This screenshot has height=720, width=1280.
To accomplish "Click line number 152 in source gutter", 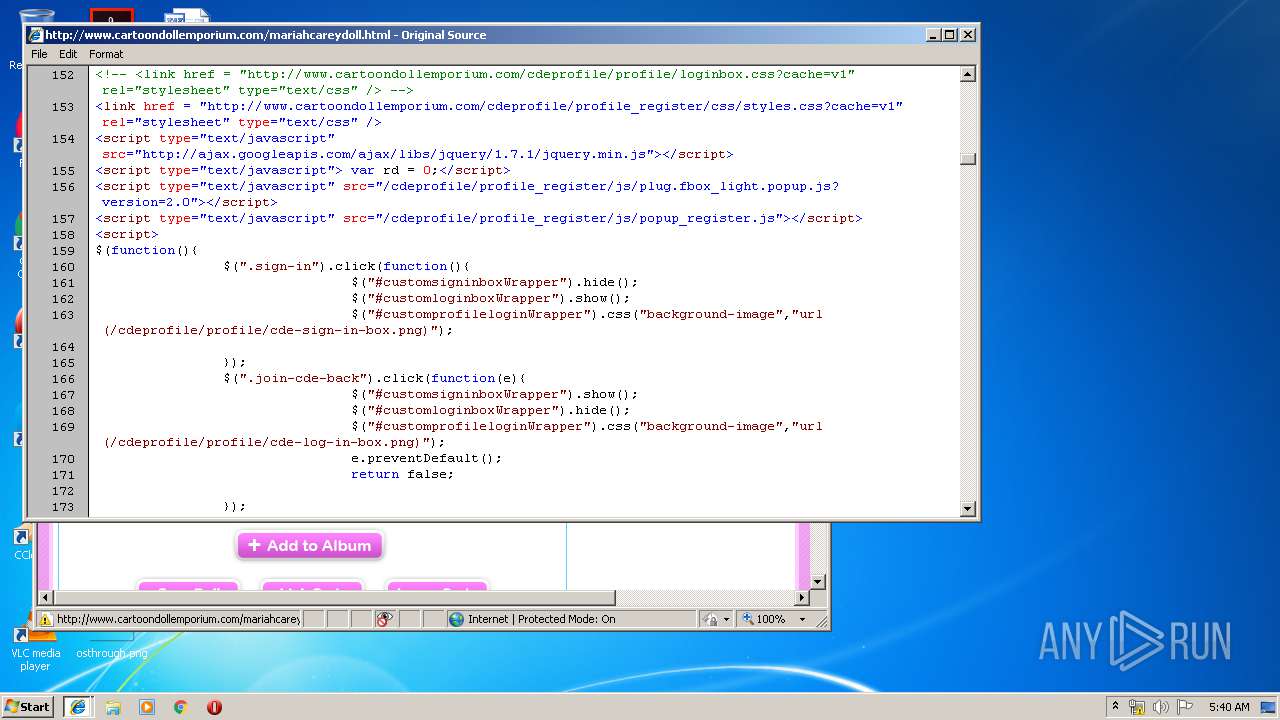I will point(63,75).
